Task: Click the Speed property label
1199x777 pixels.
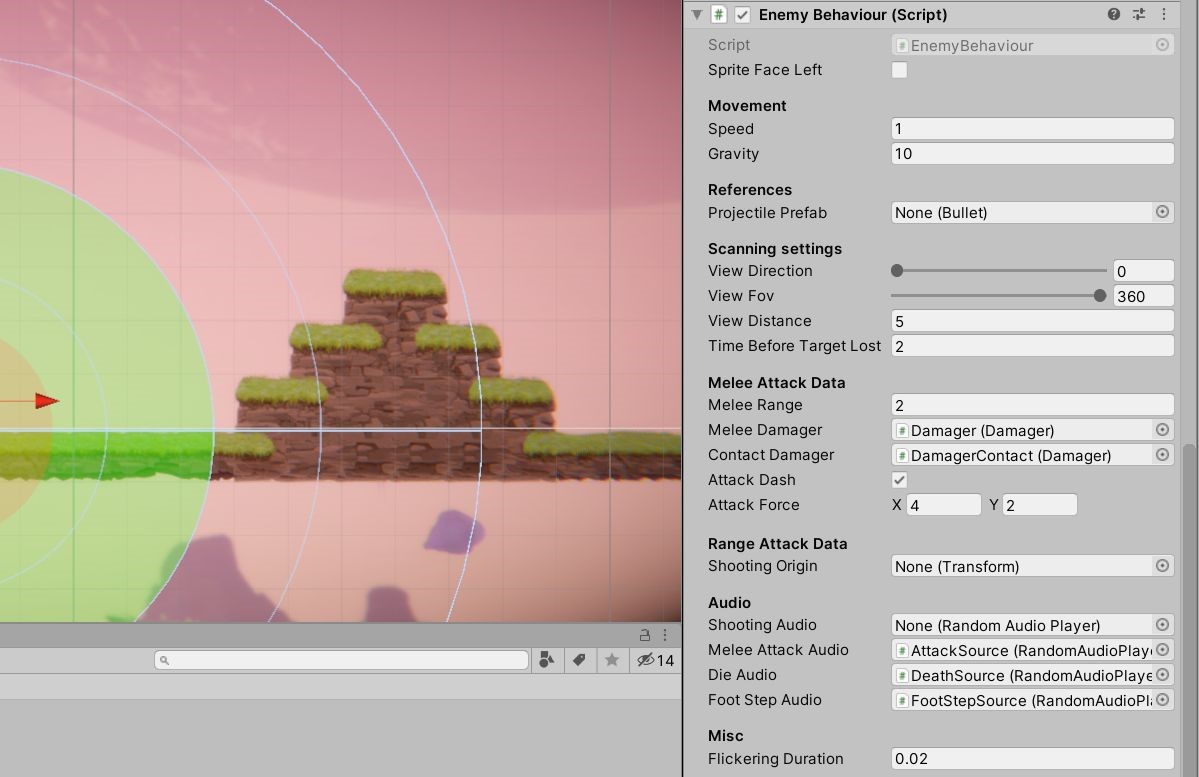Action: [x=731, y=128]
